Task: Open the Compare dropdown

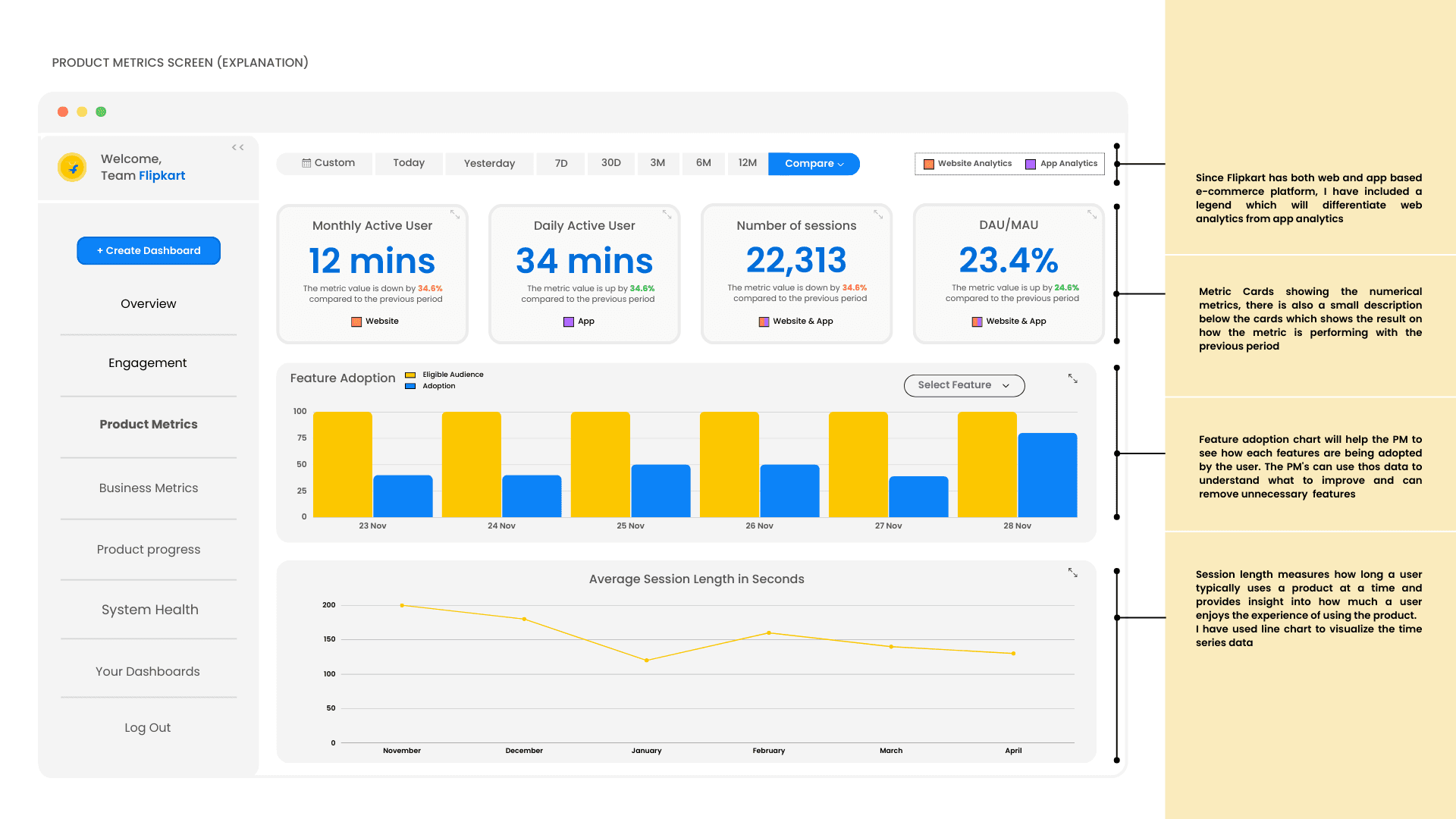Action: (814, 164)
